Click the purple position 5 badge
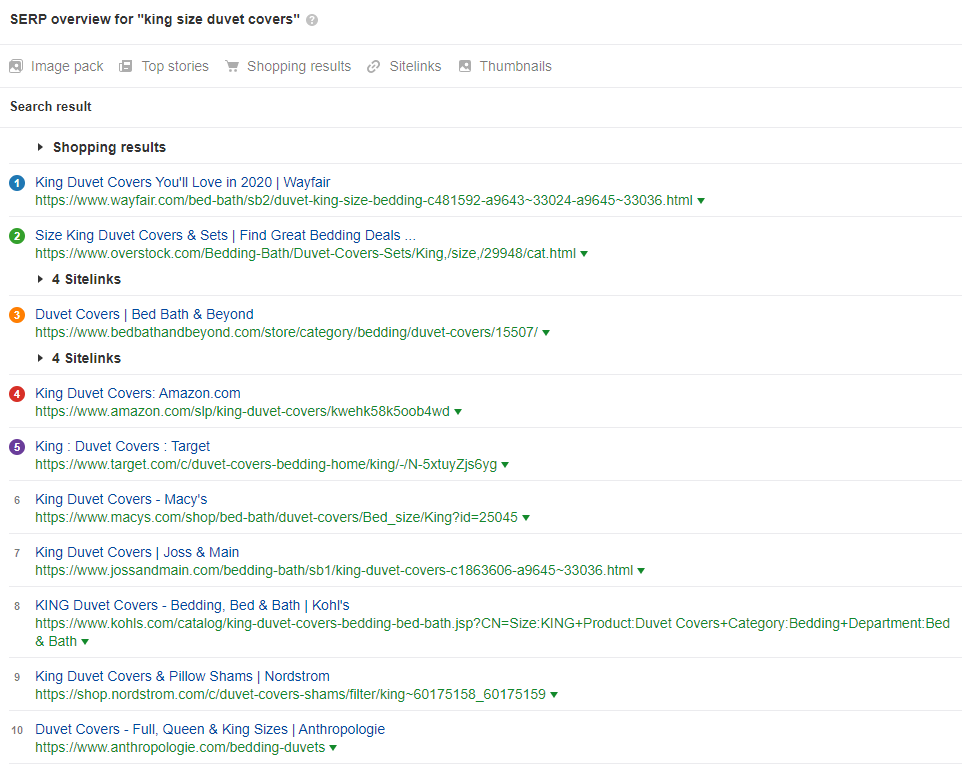 point(17,447)
